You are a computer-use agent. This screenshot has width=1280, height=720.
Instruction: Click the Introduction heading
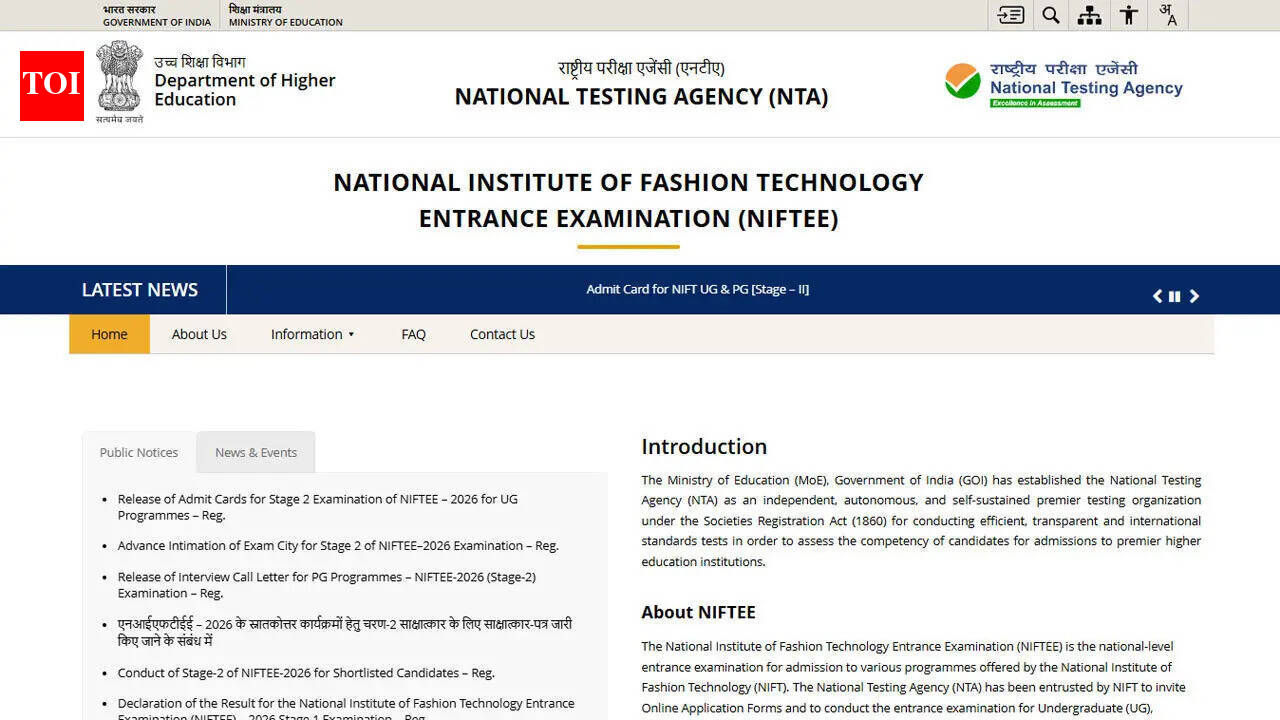pos(704,447)
